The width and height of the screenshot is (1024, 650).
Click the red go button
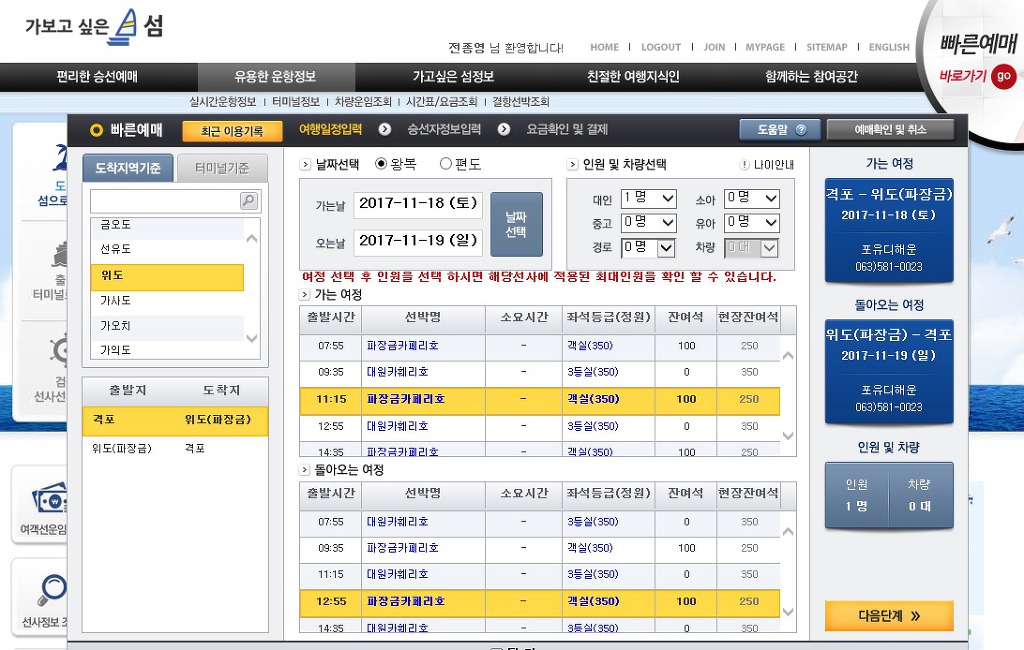tap(1003, 76)
